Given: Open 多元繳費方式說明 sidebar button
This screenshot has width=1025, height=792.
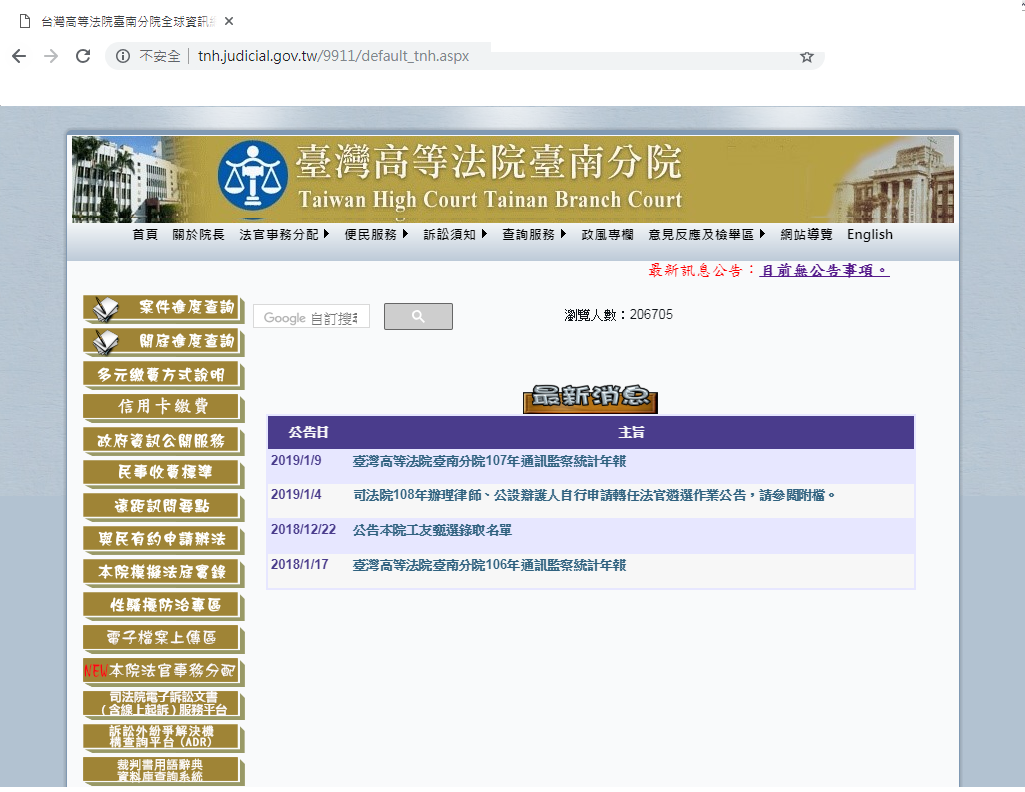Looking at the screenshot, I should [x=163, y=374].
